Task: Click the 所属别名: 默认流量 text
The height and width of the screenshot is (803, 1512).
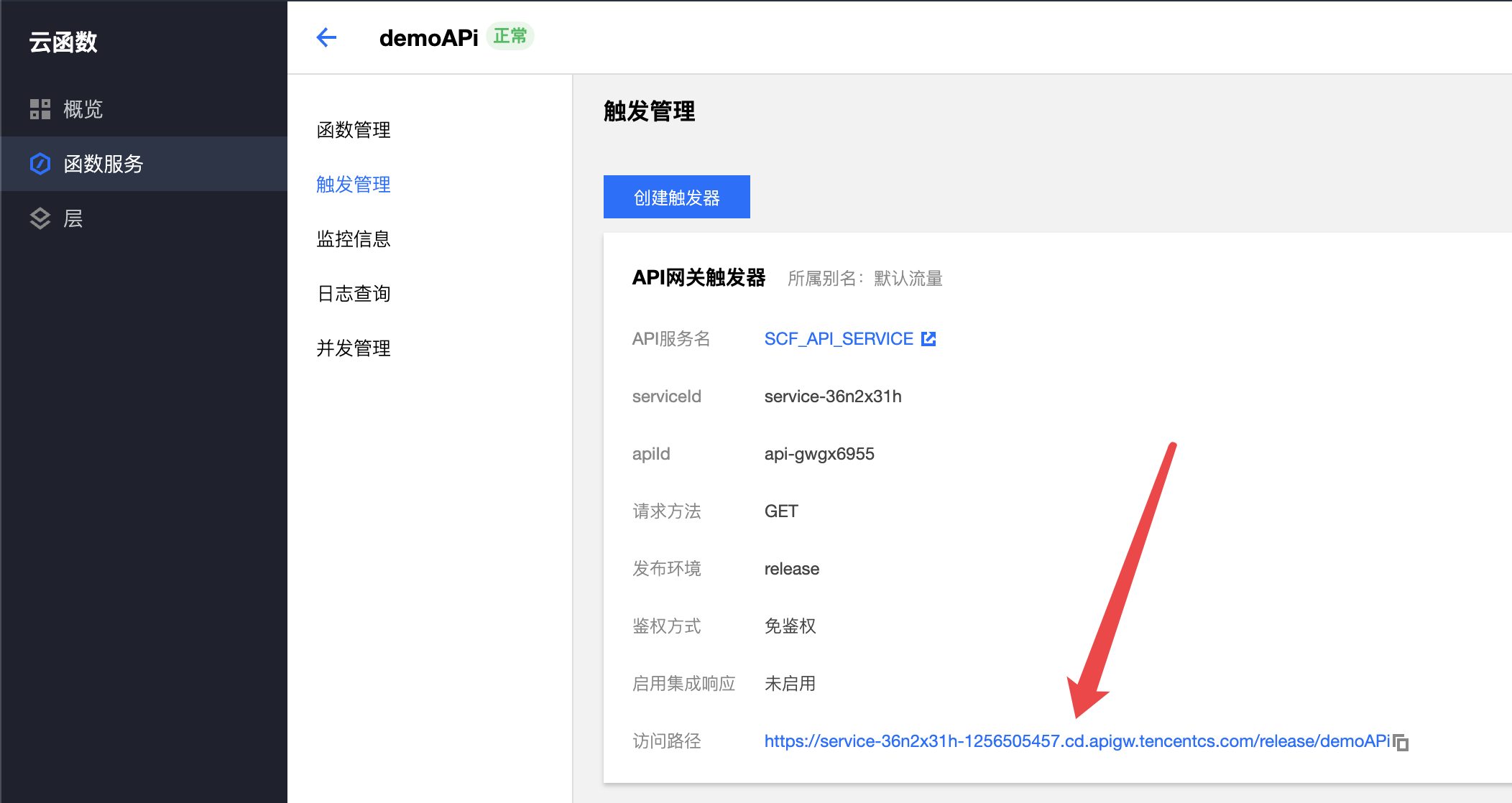Action: 865,278
